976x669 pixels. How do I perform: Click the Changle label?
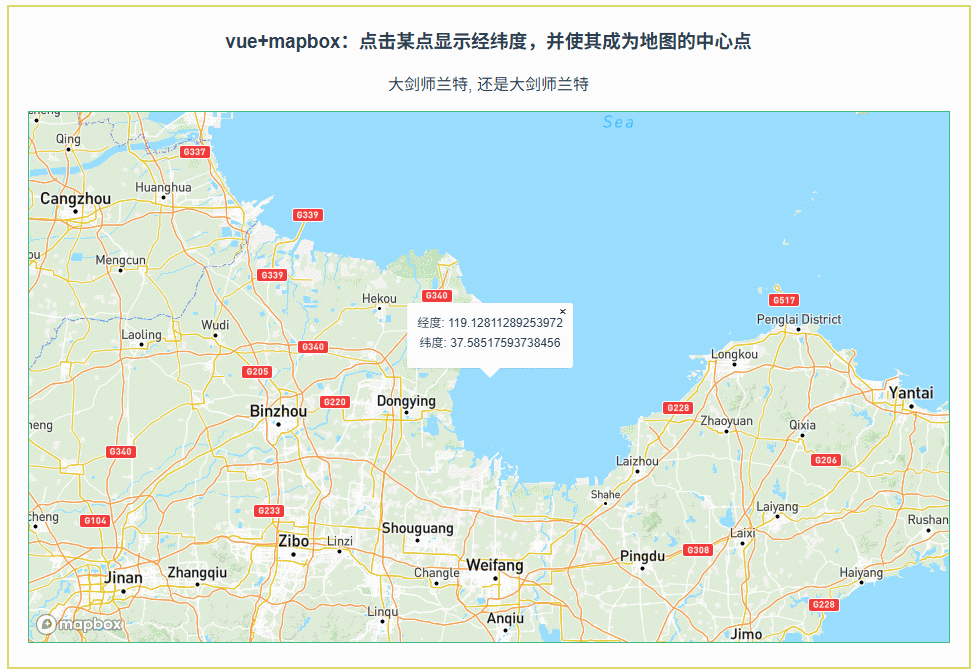point(436,573)
